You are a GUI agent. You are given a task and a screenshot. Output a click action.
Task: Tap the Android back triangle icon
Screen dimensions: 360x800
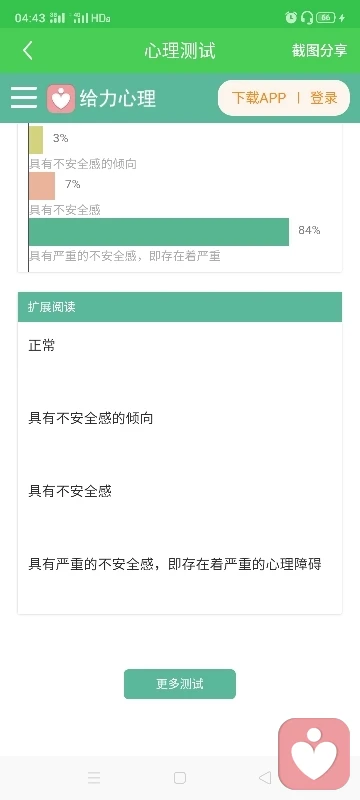(265, 778)
